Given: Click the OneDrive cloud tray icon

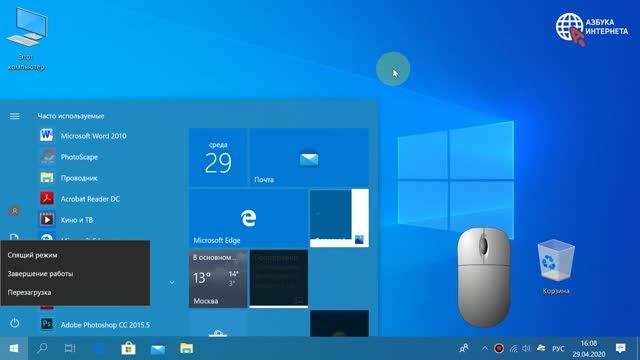Looking at the screenshot, I should (541, 349).
